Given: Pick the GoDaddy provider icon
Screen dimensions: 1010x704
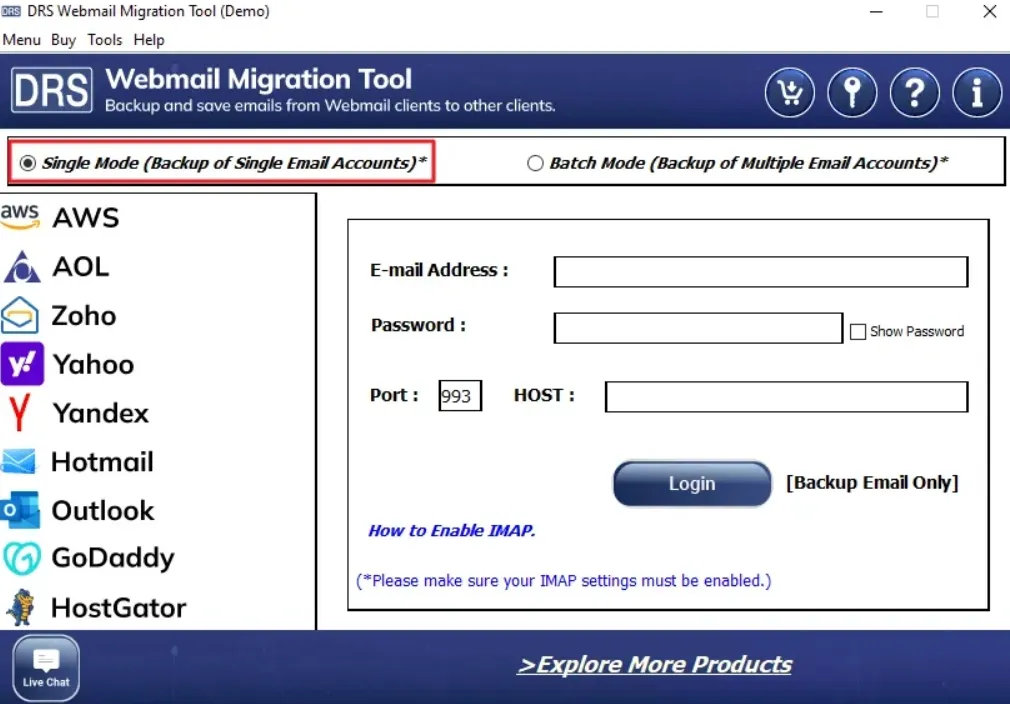Looking at the screenshot, I should [x=21, y=558].
